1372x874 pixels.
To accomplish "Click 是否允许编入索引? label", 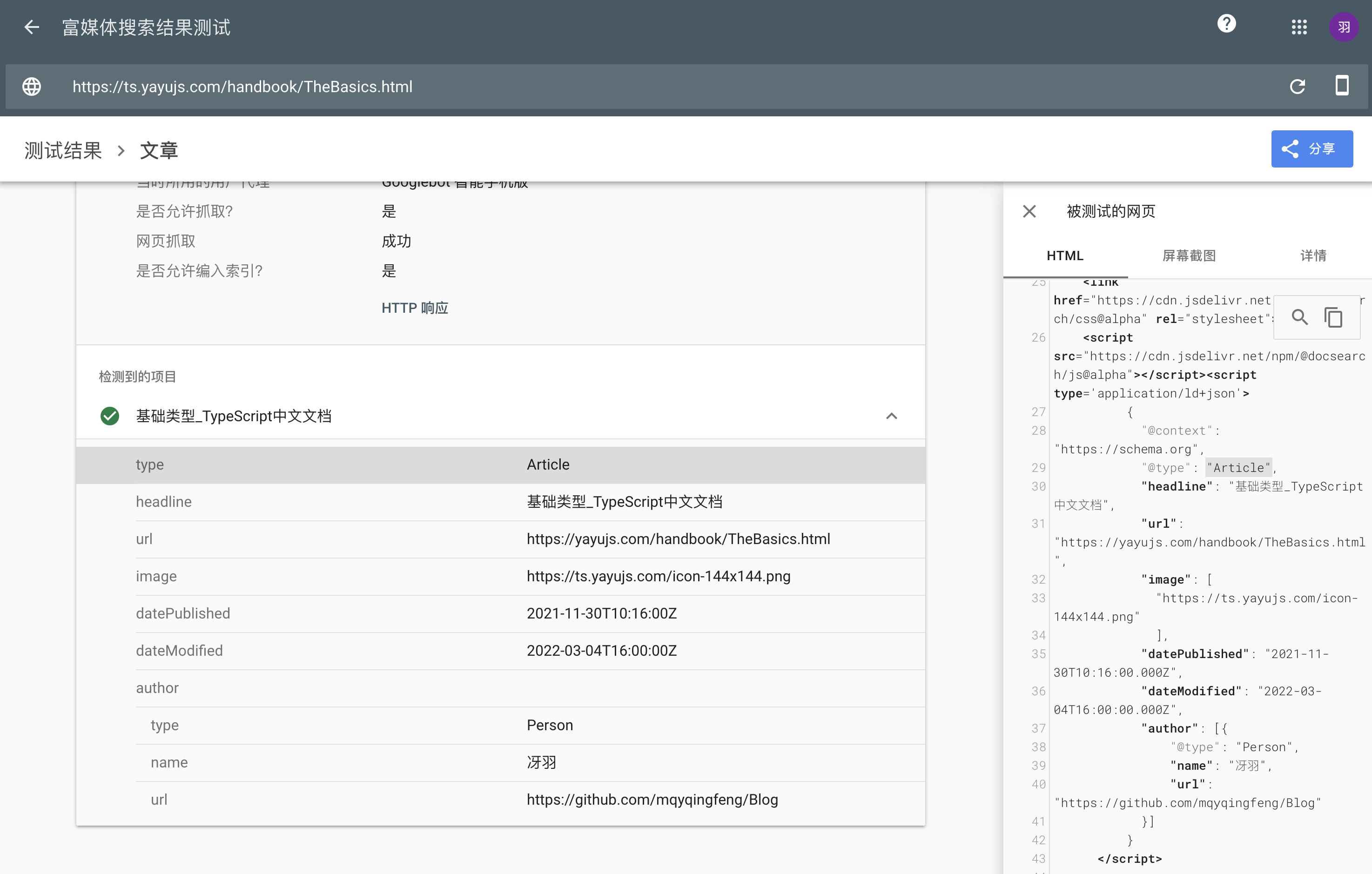I will (199, 271).
